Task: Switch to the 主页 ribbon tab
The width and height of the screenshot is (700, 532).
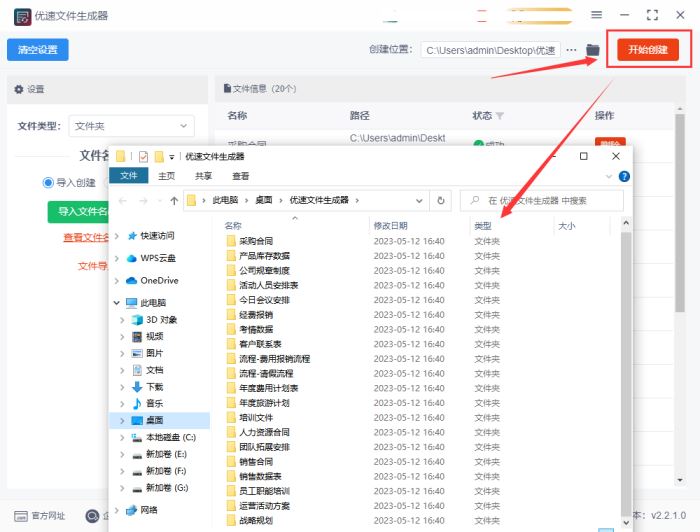Action: 167,176
